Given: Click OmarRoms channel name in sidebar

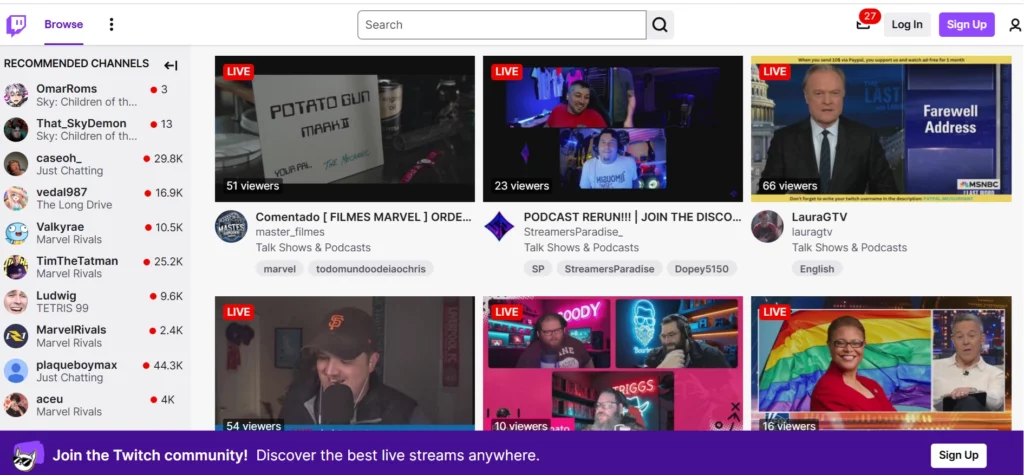Looking at the screenshot, I should [67, 89].
